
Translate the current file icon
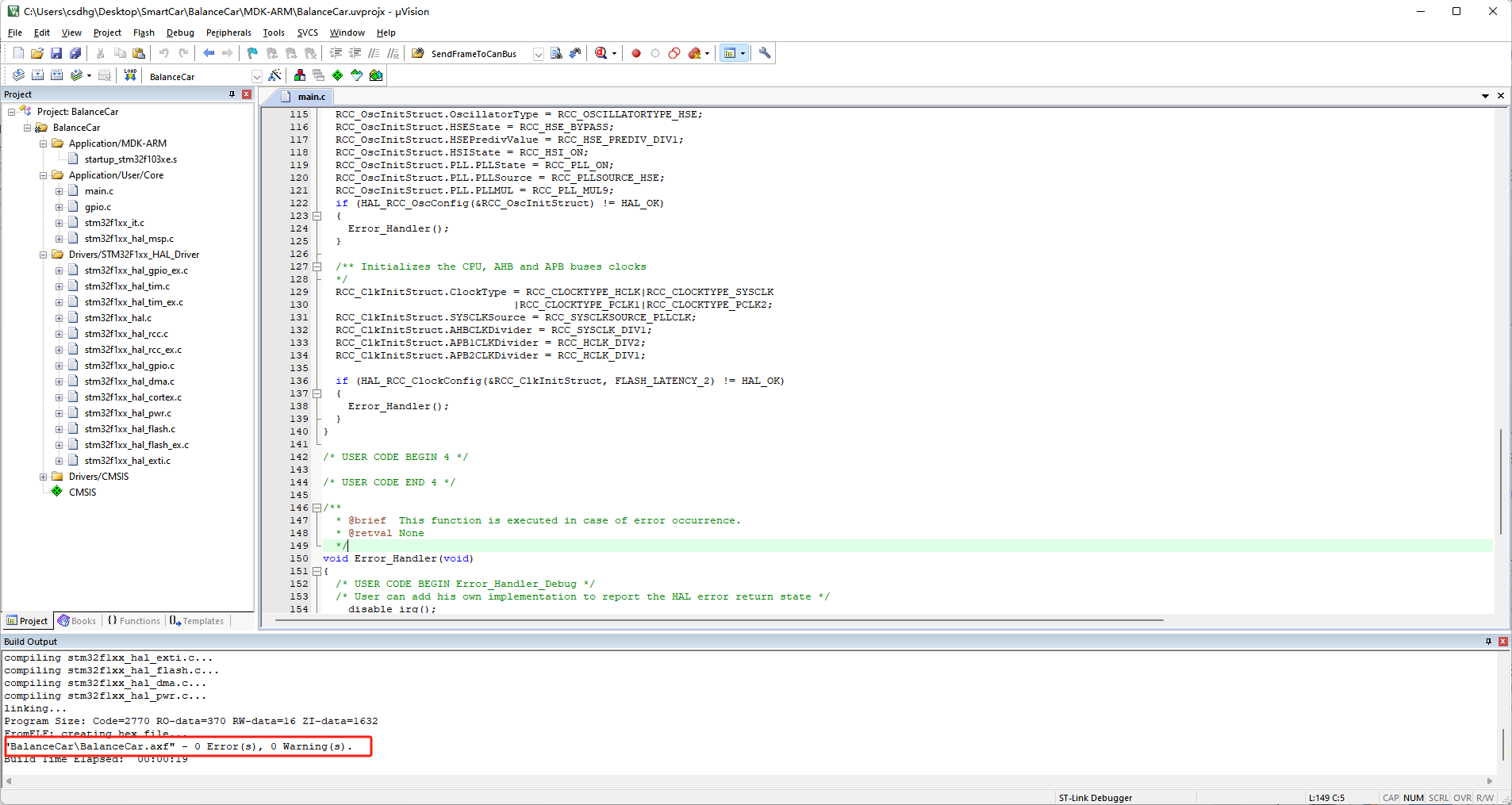(18, 75)
